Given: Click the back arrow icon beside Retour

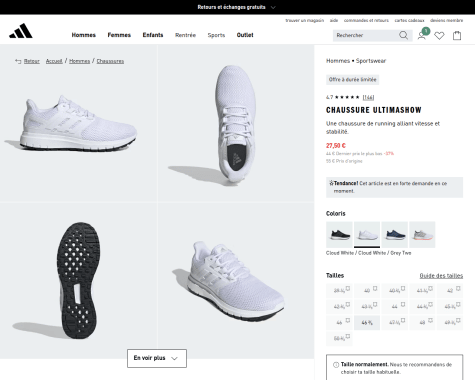Looking at the screenshot, I should [x=18, y=61].
